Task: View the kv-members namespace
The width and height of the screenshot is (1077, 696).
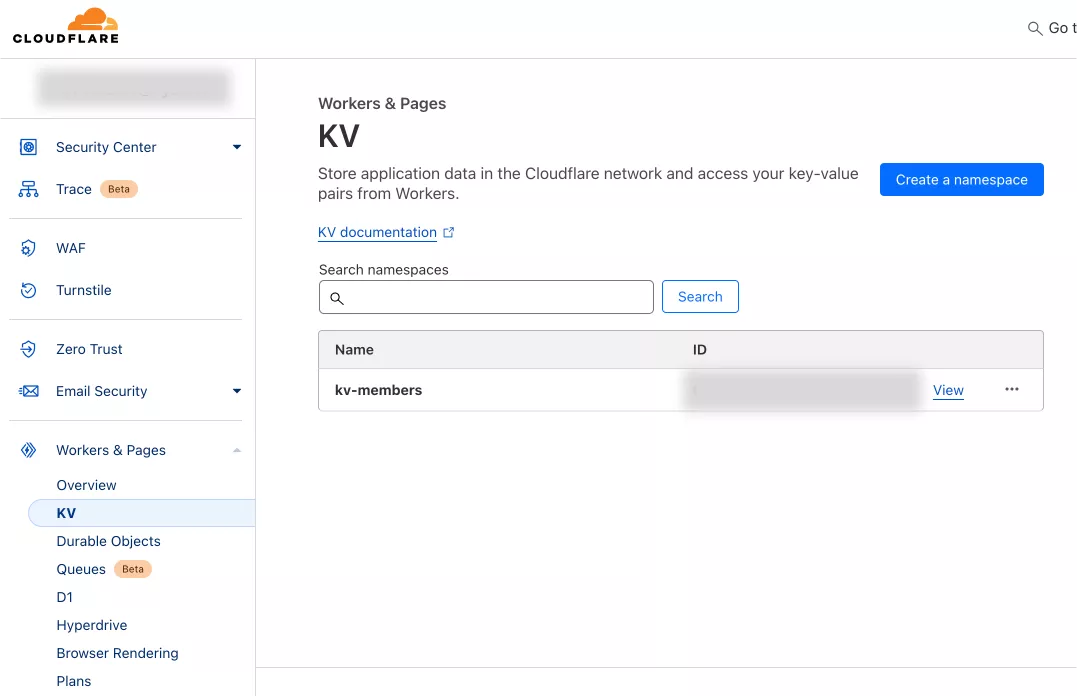Action: pyautogui.click(x=948, y=390)
